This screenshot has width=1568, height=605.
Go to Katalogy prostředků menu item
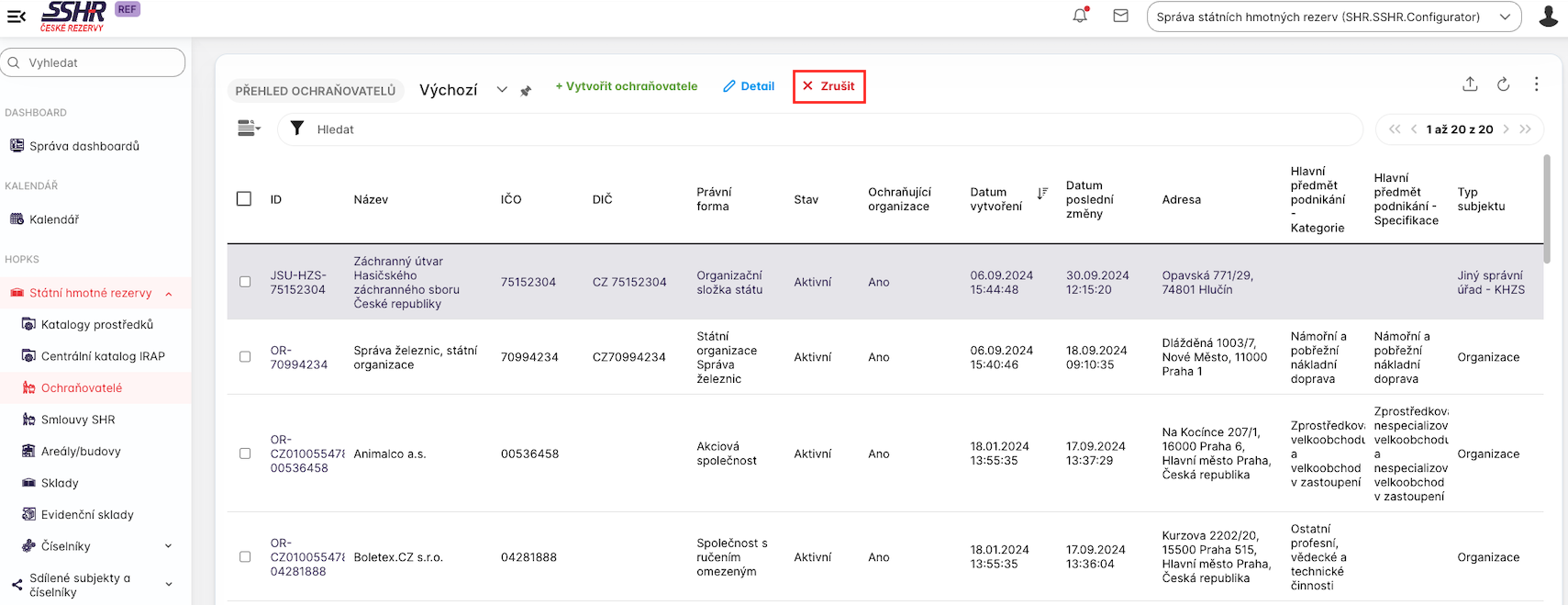(x=96, y=324)
